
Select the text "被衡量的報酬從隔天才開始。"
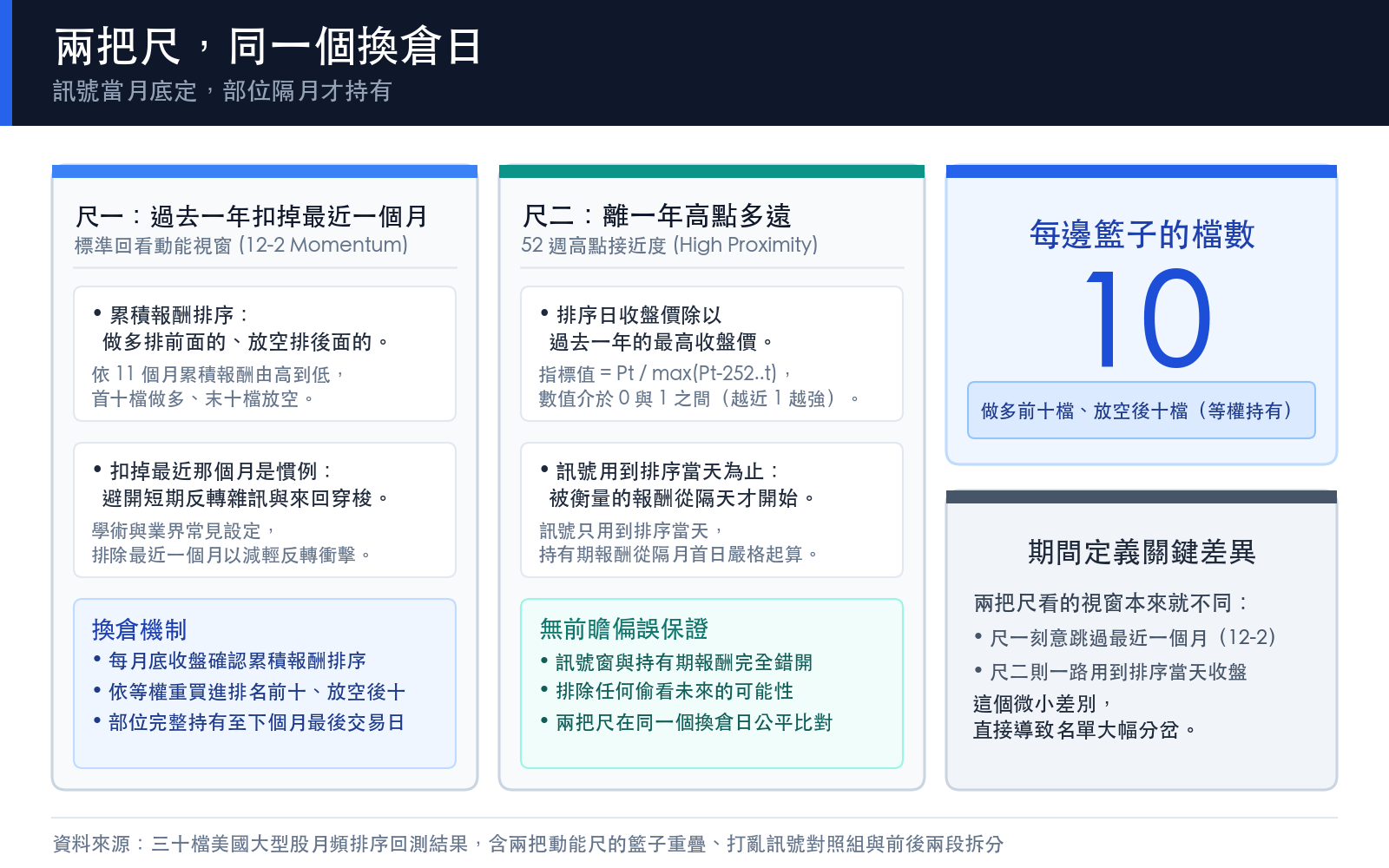[x=683, y=498]
